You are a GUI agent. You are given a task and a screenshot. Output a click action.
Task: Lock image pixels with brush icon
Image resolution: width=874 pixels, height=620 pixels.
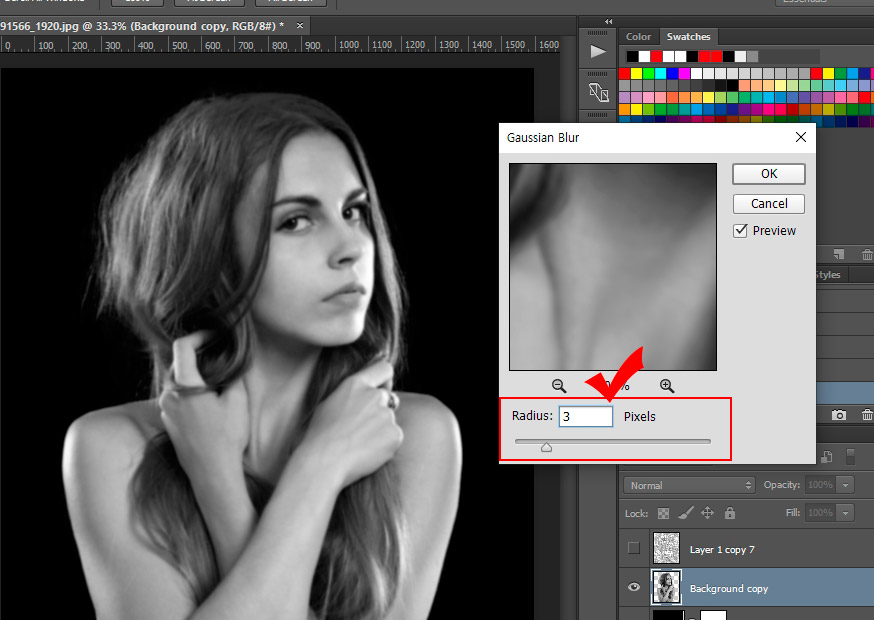(x=686, y=513)
